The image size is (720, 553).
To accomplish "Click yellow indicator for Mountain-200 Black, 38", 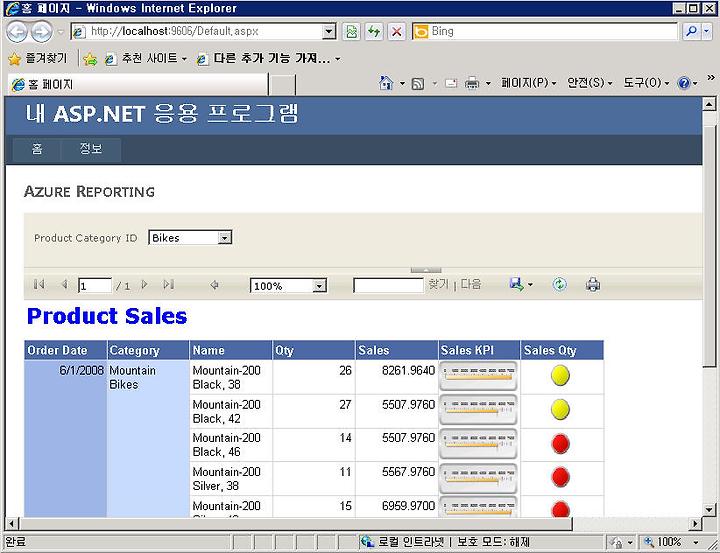I will pyautogui.click(x=560, y=375).
